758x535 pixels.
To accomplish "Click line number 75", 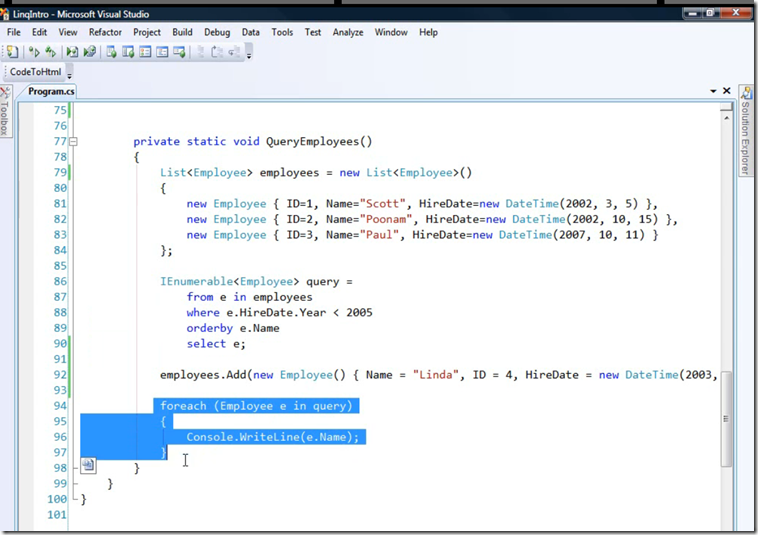I will 60,110.
